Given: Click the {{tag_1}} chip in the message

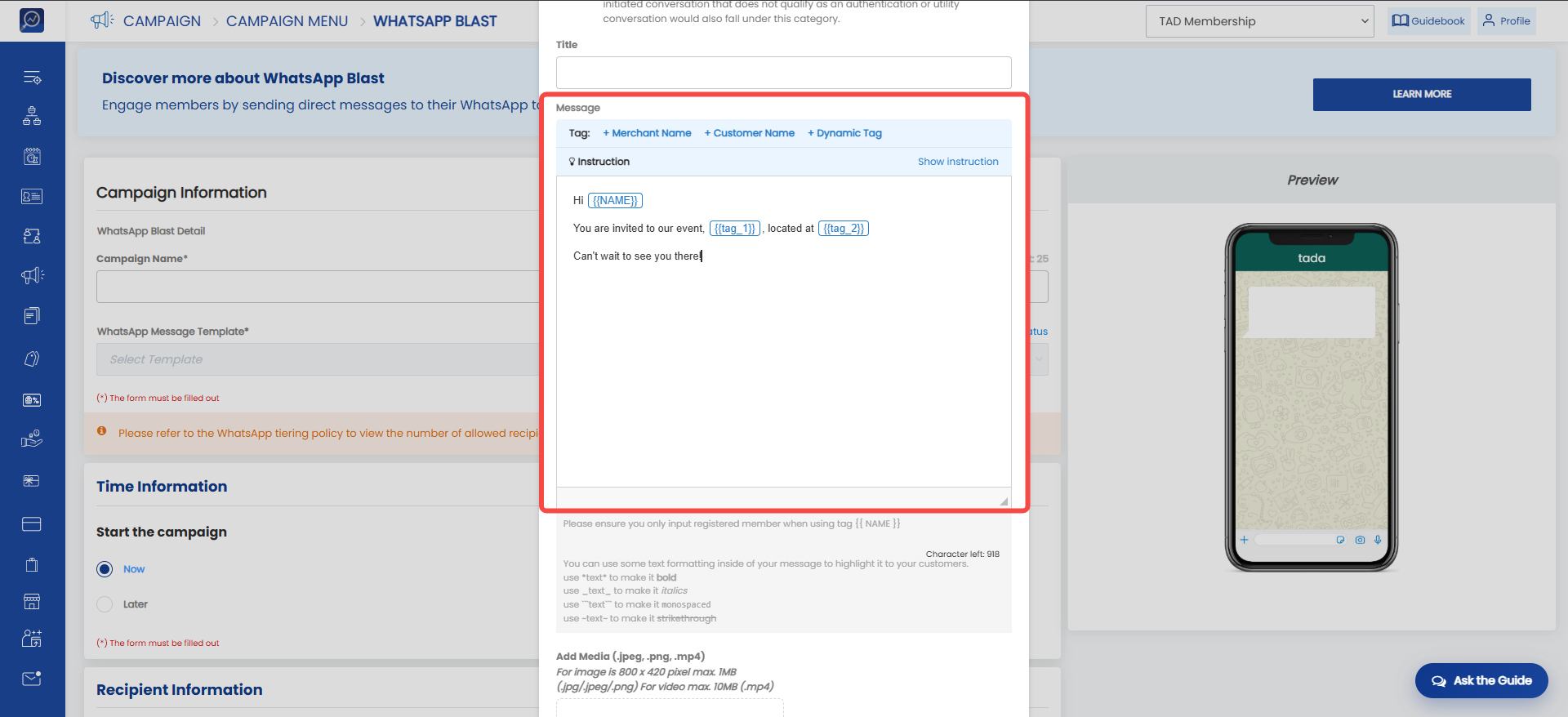Looking at the screenshot, I should click(x=735, y=229).
